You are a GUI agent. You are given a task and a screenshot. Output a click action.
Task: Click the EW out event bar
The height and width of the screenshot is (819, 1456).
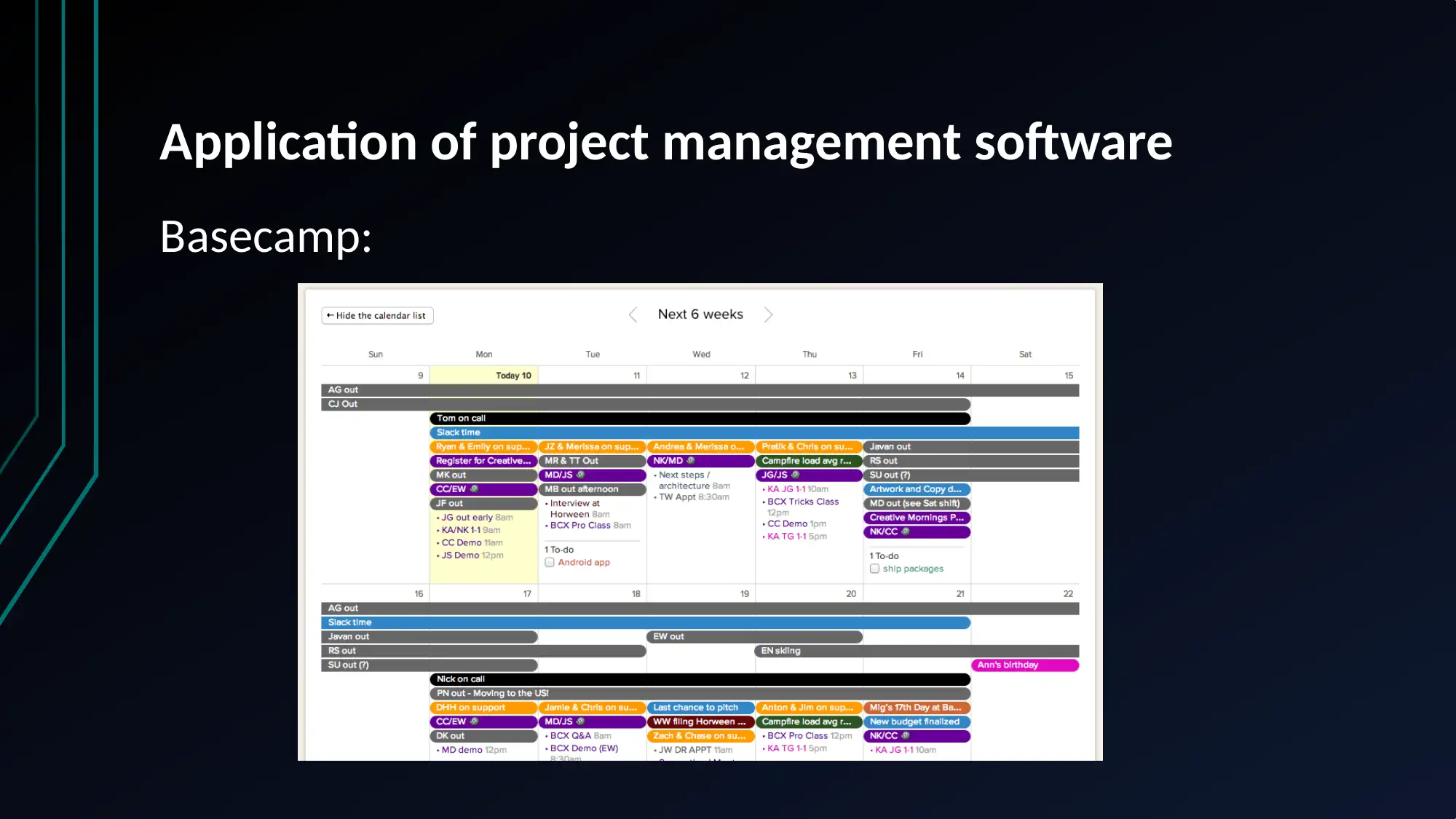[755, 636]
